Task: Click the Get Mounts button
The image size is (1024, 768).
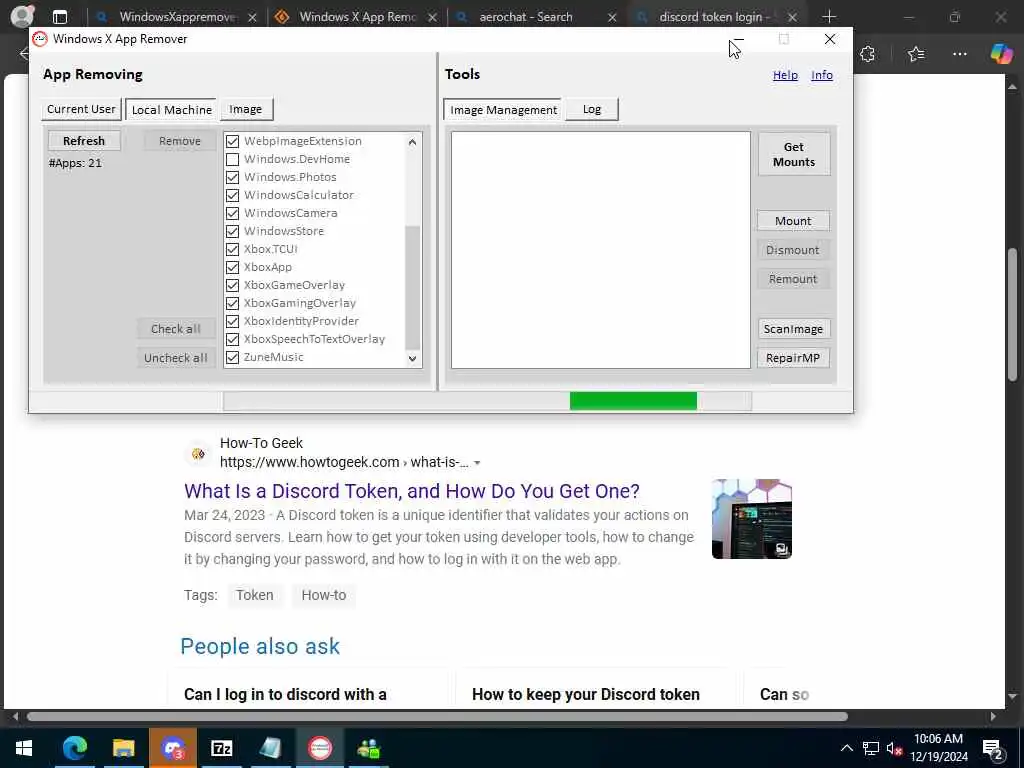Action: coord(793,154)
